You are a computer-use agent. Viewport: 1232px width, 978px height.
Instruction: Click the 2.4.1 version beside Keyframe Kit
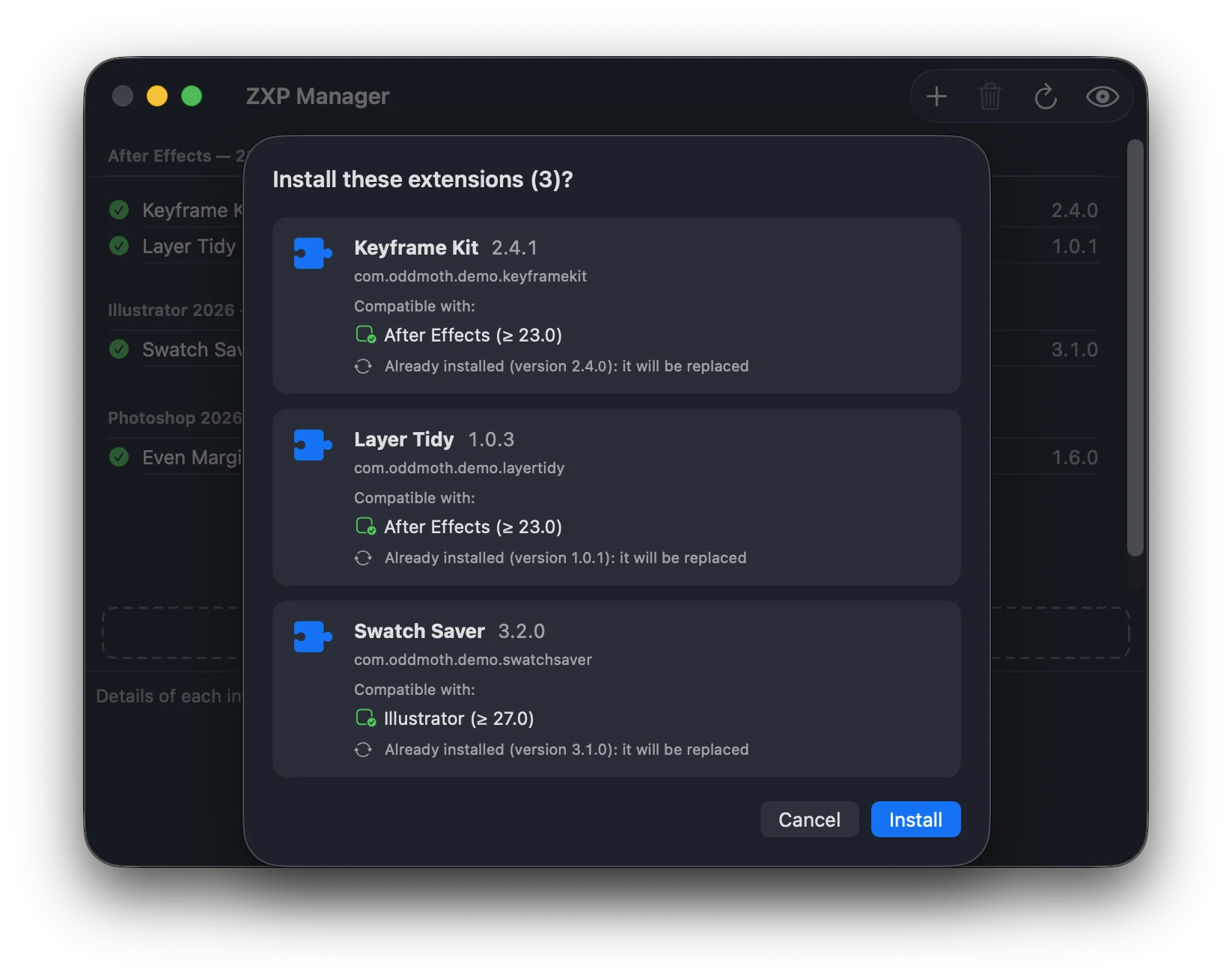coord(514,248)
